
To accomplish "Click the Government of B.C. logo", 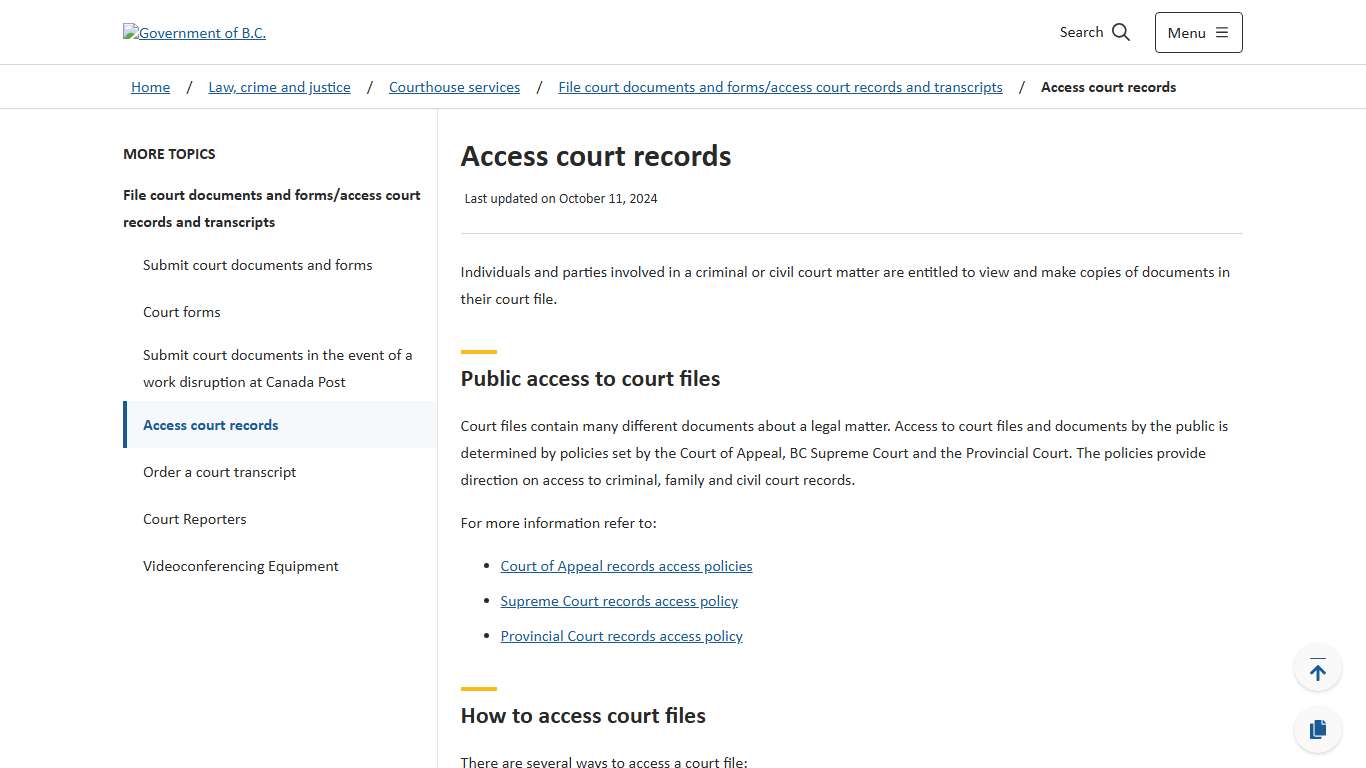I will pyautogui.click(x=194, y=32).
